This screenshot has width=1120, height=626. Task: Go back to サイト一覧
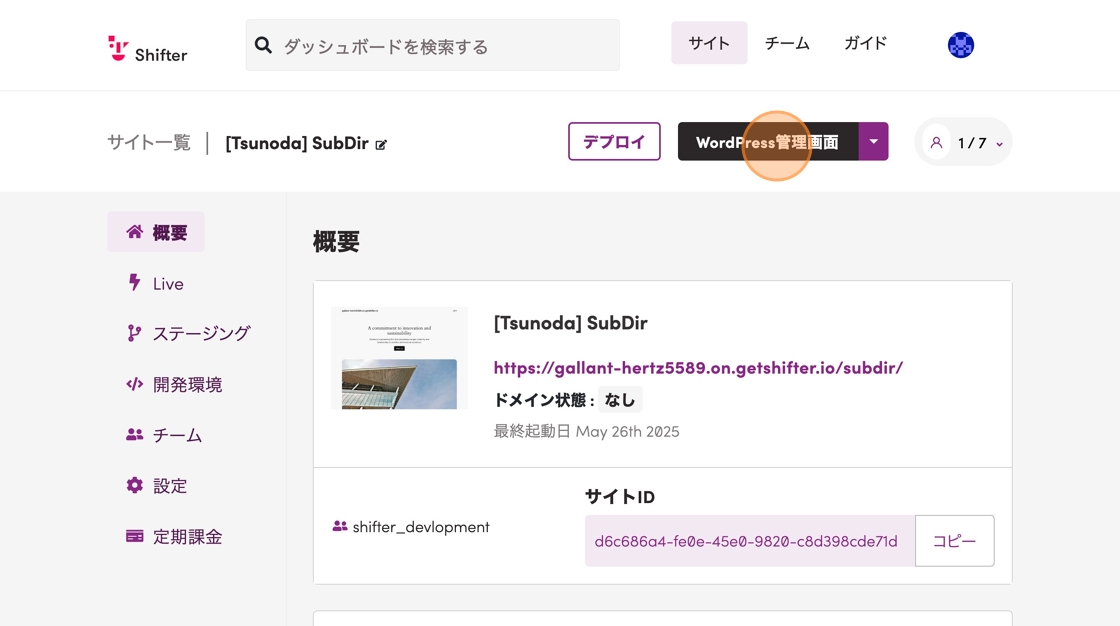149,142
